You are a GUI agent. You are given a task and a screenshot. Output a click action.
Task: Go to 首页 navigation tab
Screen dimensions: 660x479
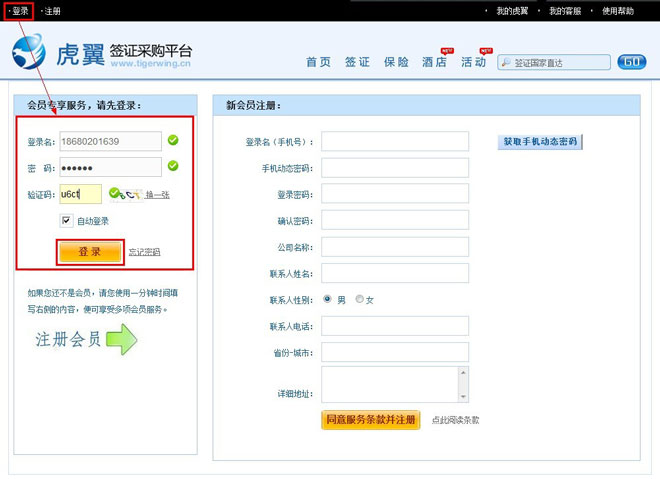319,62
